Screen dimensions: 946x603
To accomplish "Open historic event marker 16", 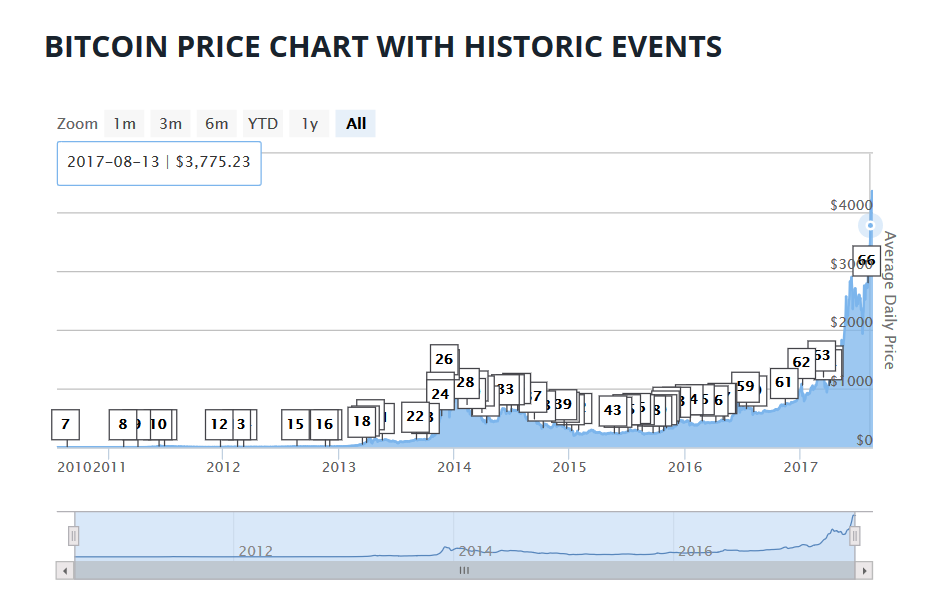I will coord(325,424).
